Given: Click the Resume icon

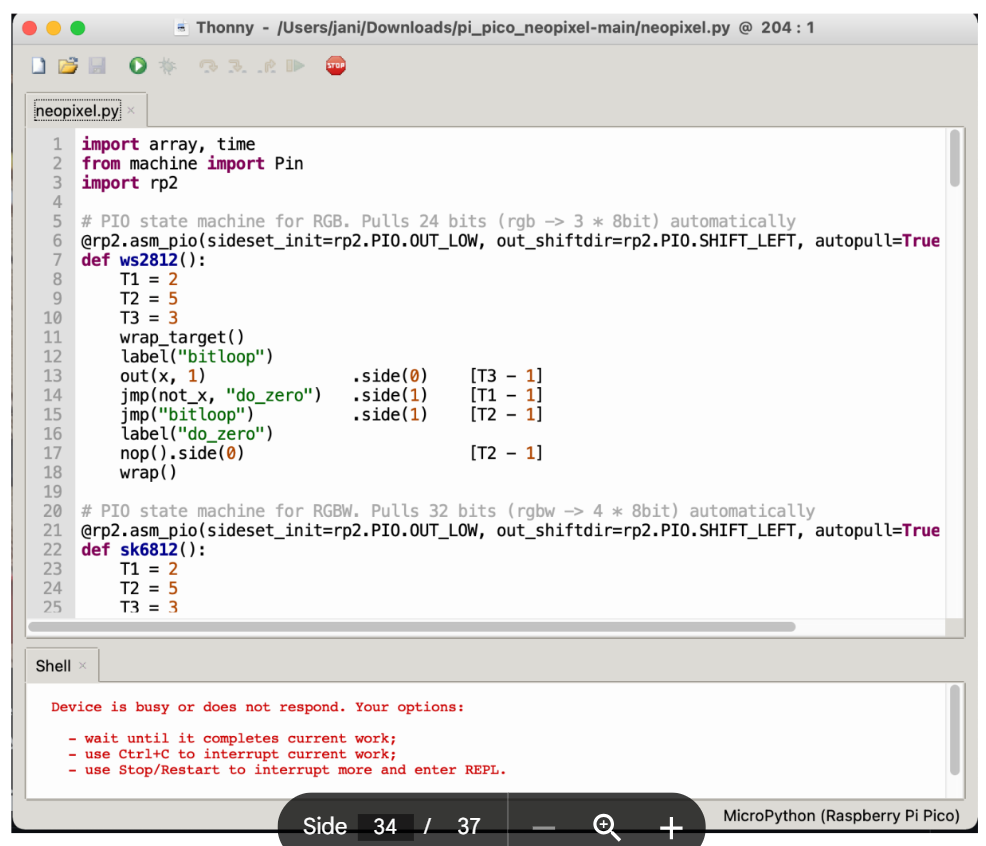Looking at the screenshot, I should pos(295,65).
